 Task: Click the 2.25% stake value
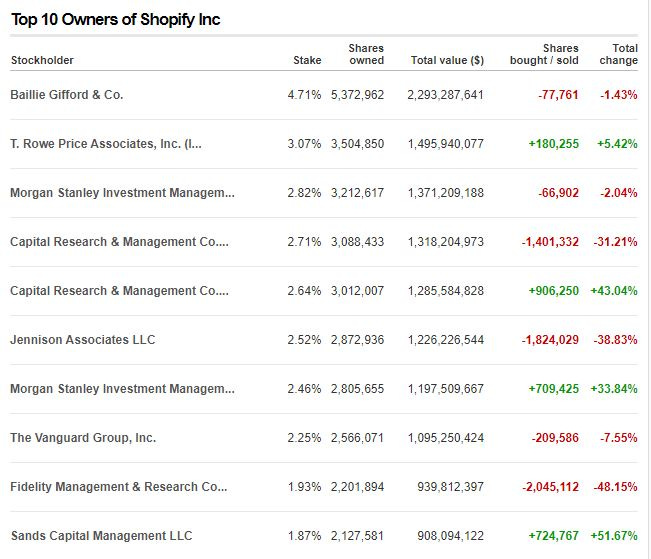pyautogui.click(x=304, y=438)
